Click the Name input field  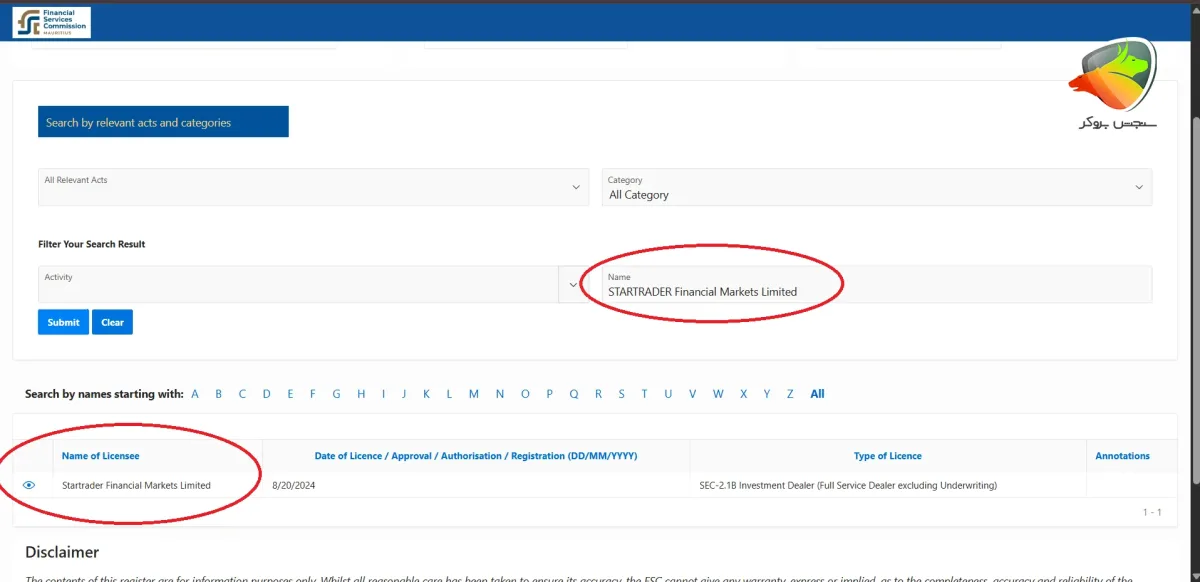click(877, 284)
